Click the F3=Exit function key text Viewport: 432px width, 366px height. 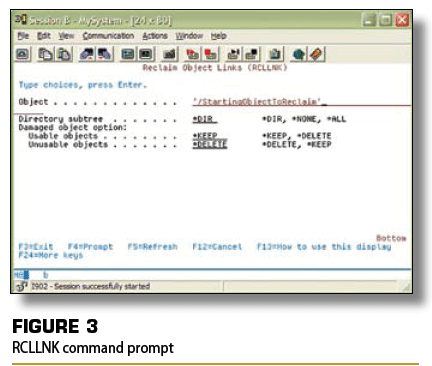click(36, 247)
